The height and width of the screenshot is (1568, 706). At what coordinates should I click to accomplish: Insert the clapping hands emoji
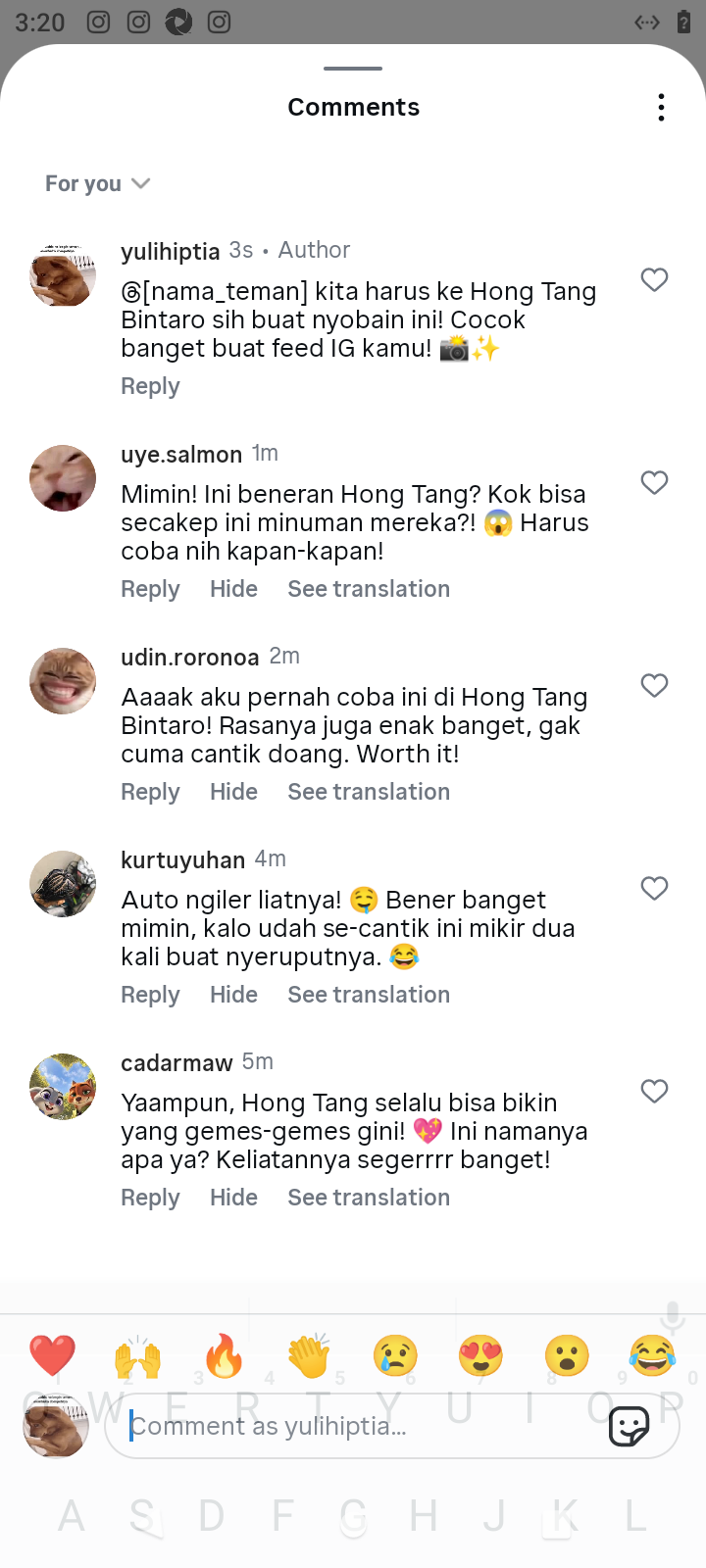(x=309, y=1356)
